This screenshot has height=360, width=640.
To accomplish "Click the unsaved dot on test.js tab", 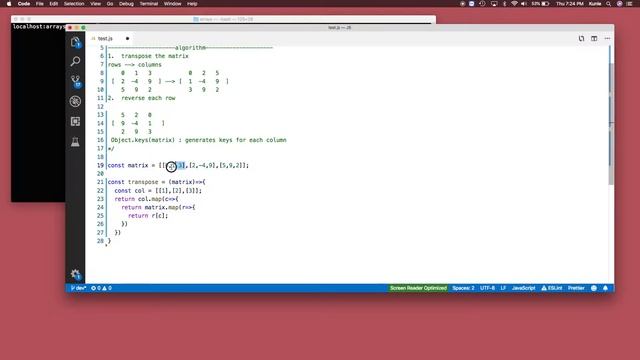I will click(127, 38).
